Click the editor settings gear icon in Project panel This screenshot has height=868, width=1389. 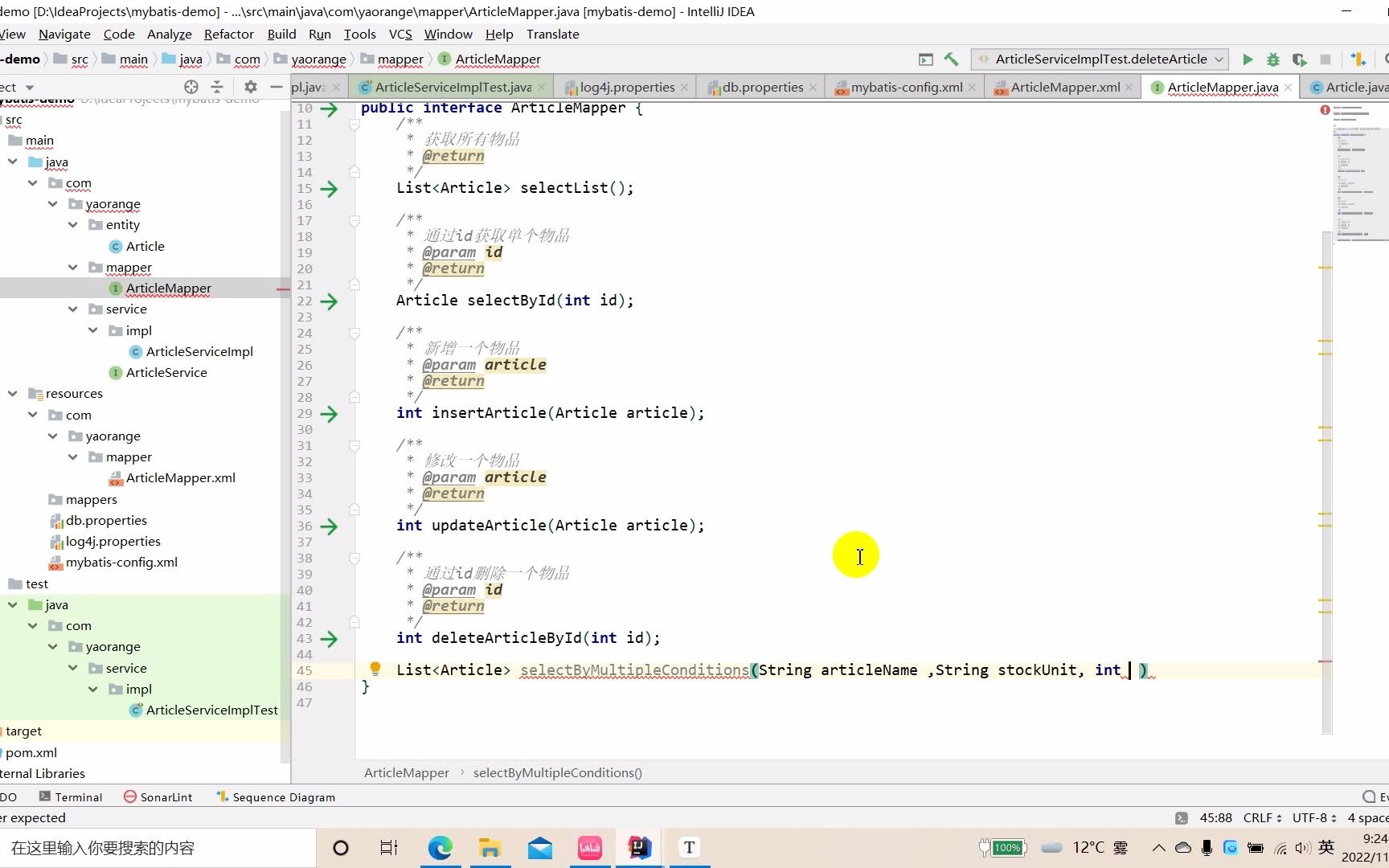click(x=250, y=87)
